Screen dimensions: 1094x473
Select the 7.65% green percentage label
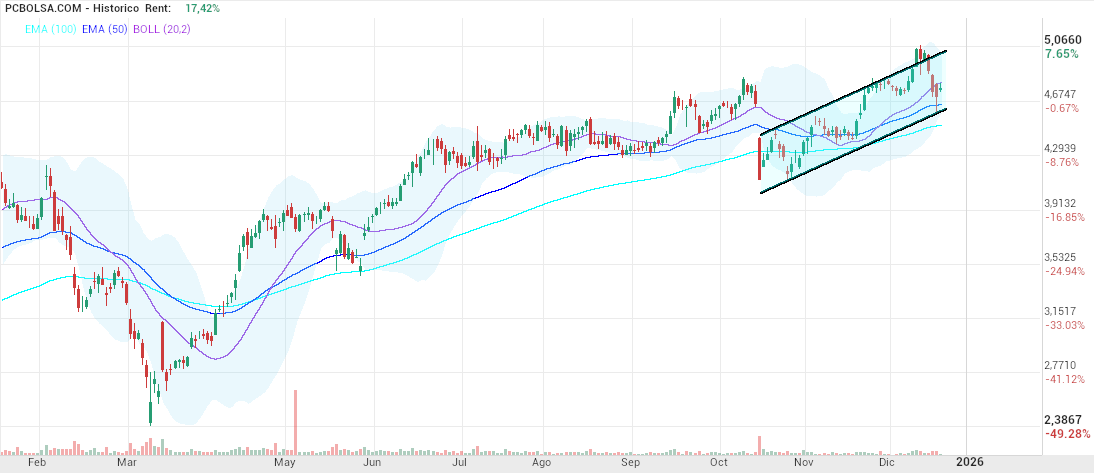[x=1061, y=54]
